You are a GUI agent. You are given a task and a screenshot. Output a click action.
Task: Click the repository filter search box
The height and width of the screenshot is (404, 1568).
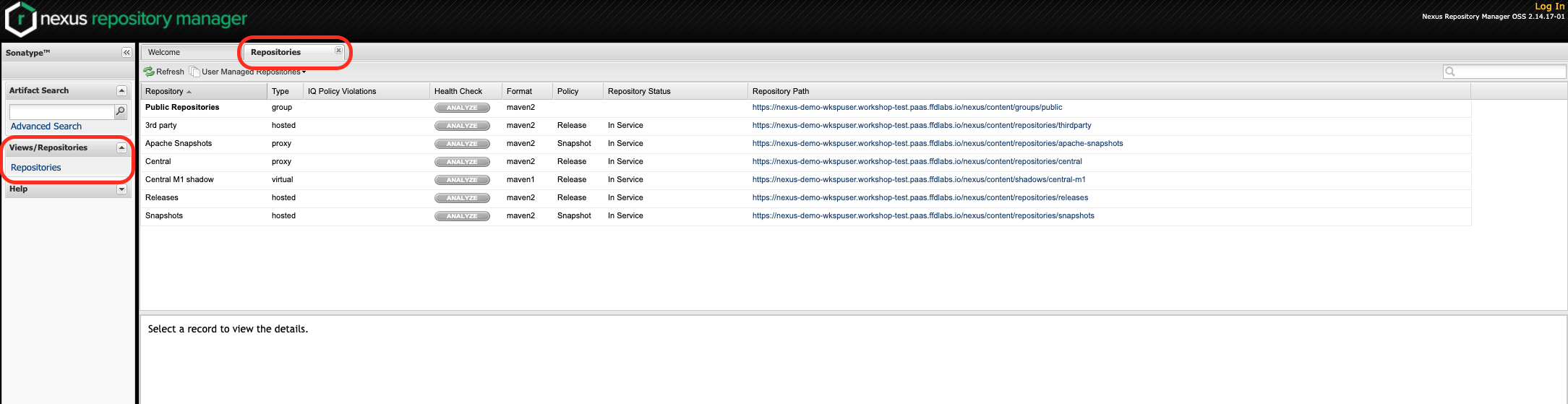pos(1504,72)
